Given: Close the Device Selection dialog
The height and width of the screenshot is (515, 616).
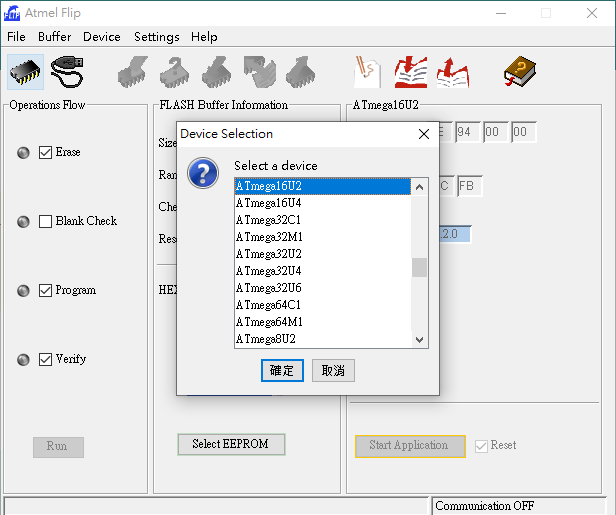Looking at the screenshot, I should pyautogui.click(x=424, y=134).
